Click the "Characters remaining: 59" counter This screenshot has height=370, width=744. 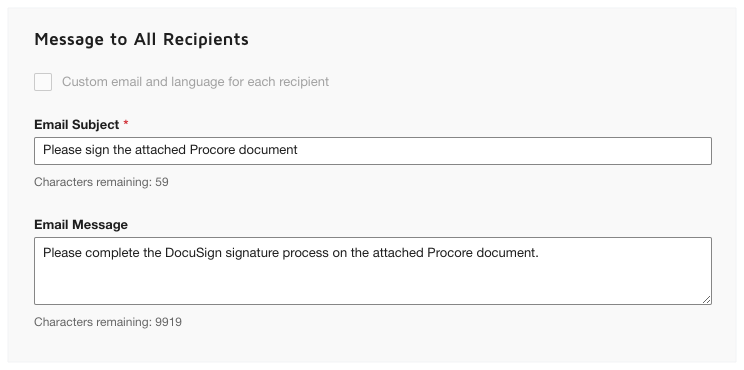point(101,182)
